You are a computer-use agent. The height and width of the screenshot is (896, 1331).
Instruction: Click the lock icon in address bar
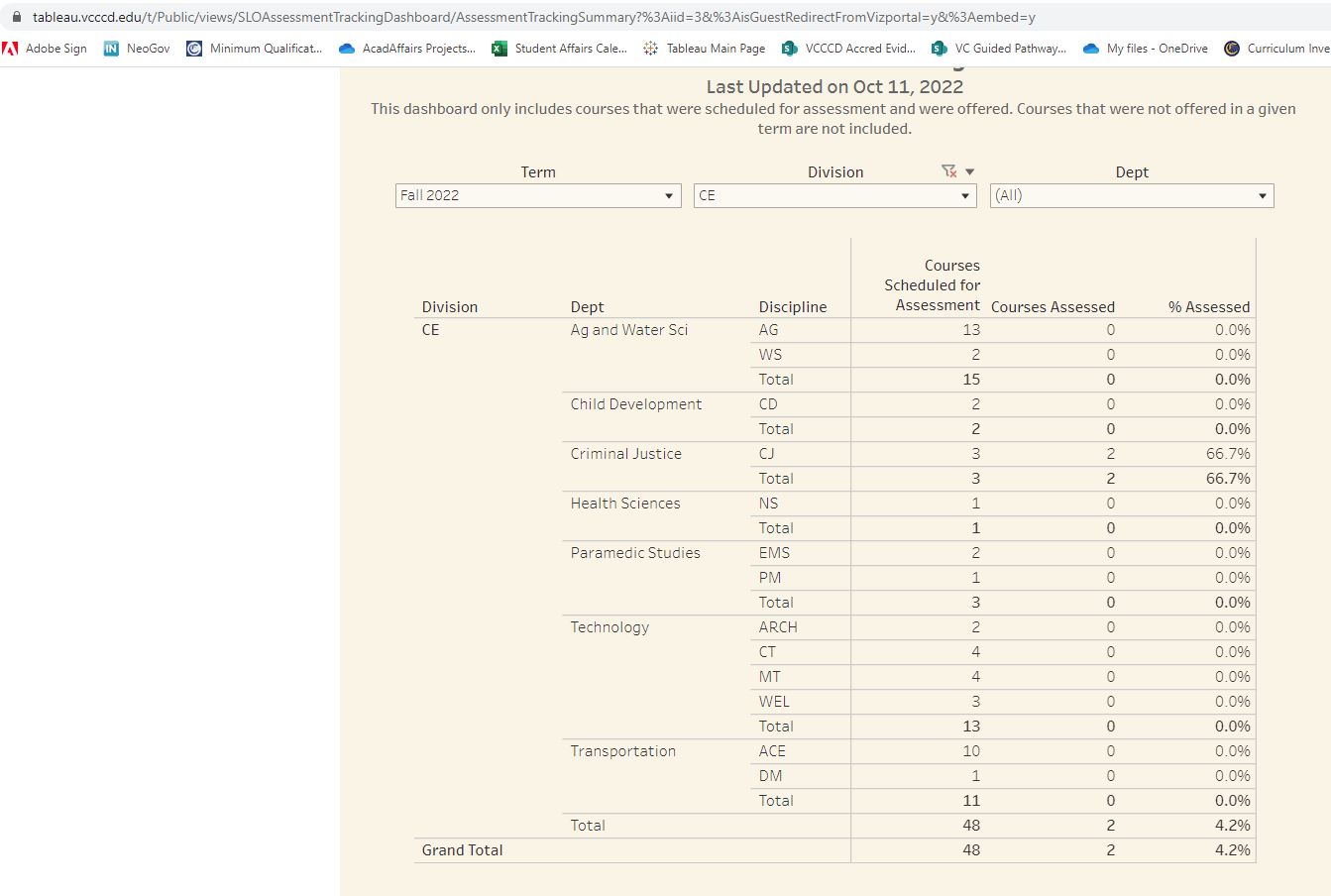click(x=16, y=17)
